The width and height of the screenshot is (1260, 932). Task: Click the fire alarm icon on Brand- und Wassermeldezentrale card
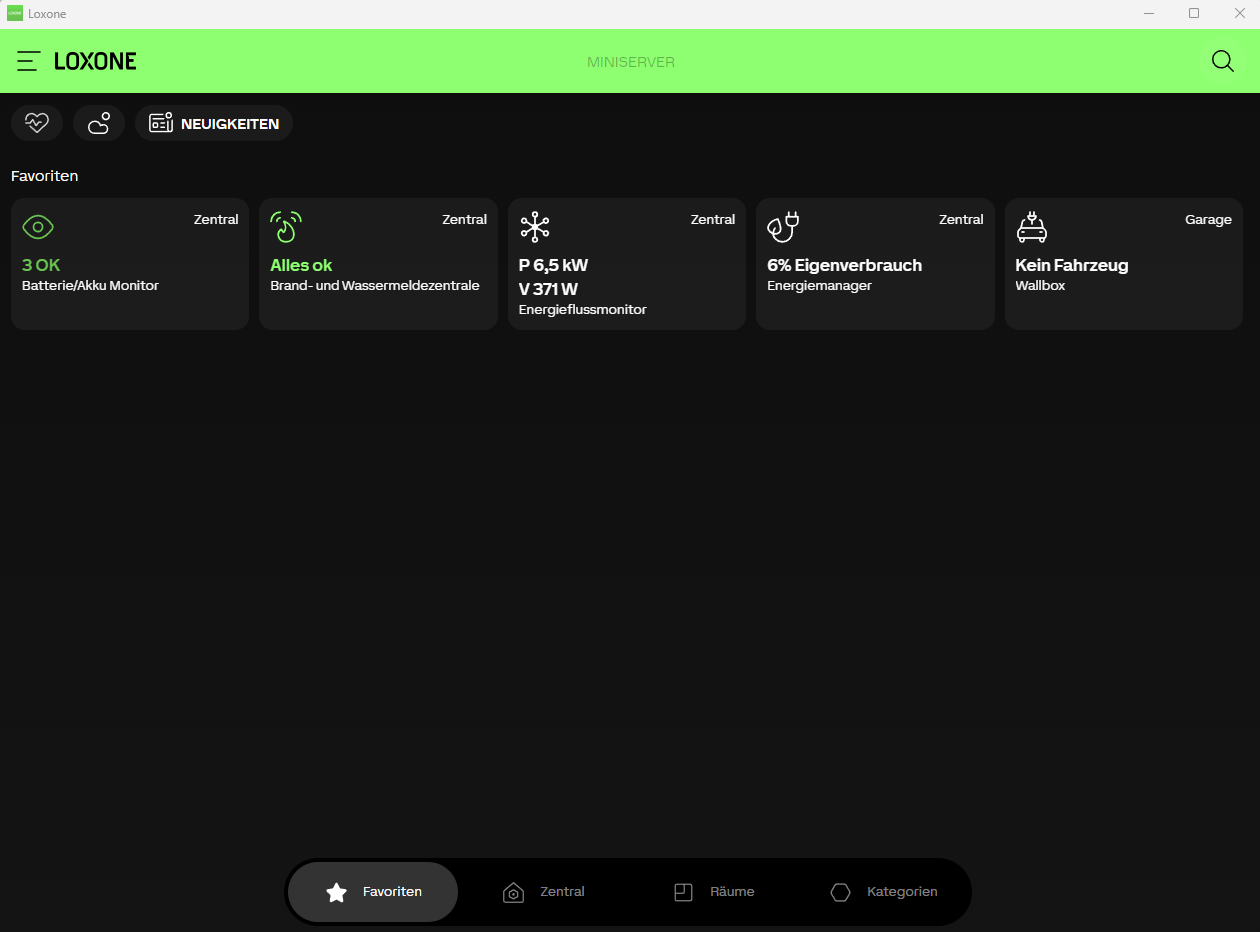286,227
